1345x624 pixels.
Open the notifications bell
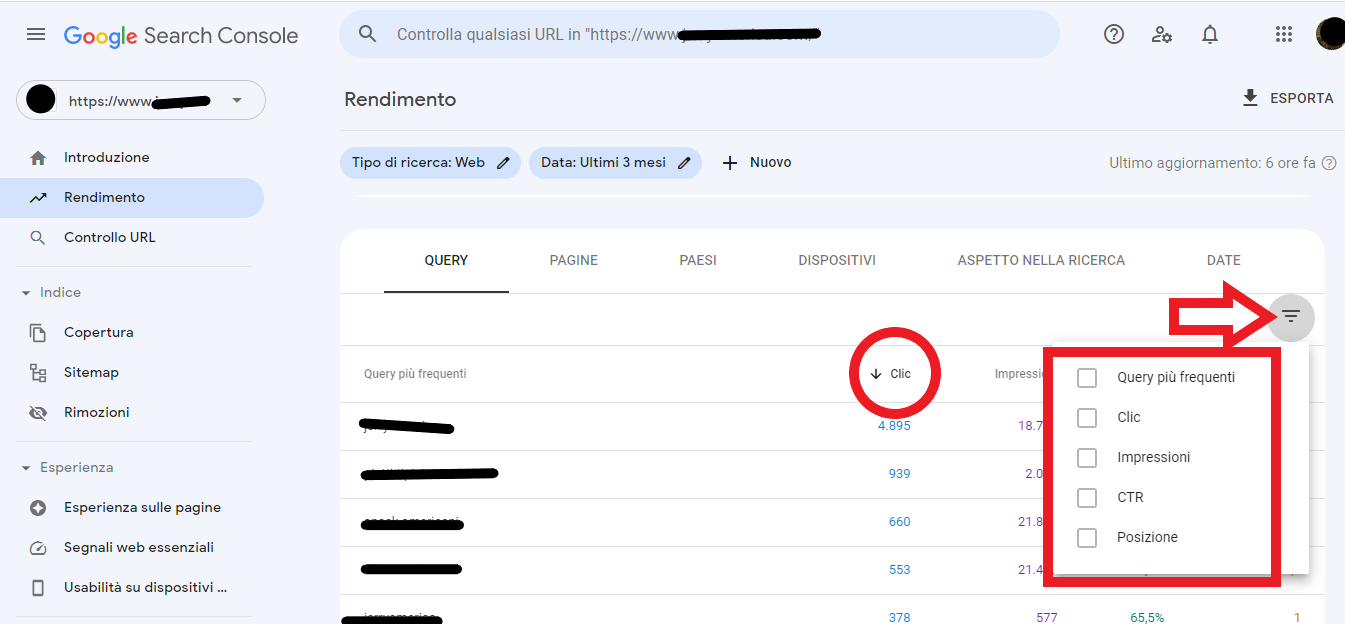coord(1210,35)
